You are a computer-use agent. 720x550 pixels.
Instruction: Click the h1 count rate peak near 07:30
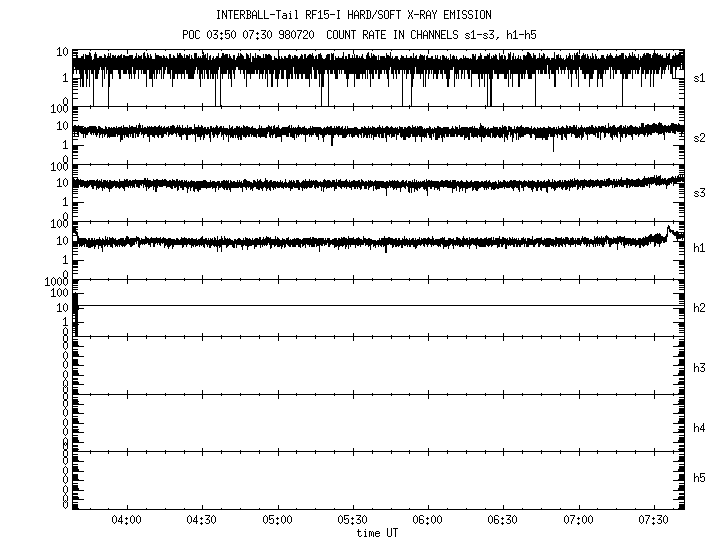coord(668,230)
